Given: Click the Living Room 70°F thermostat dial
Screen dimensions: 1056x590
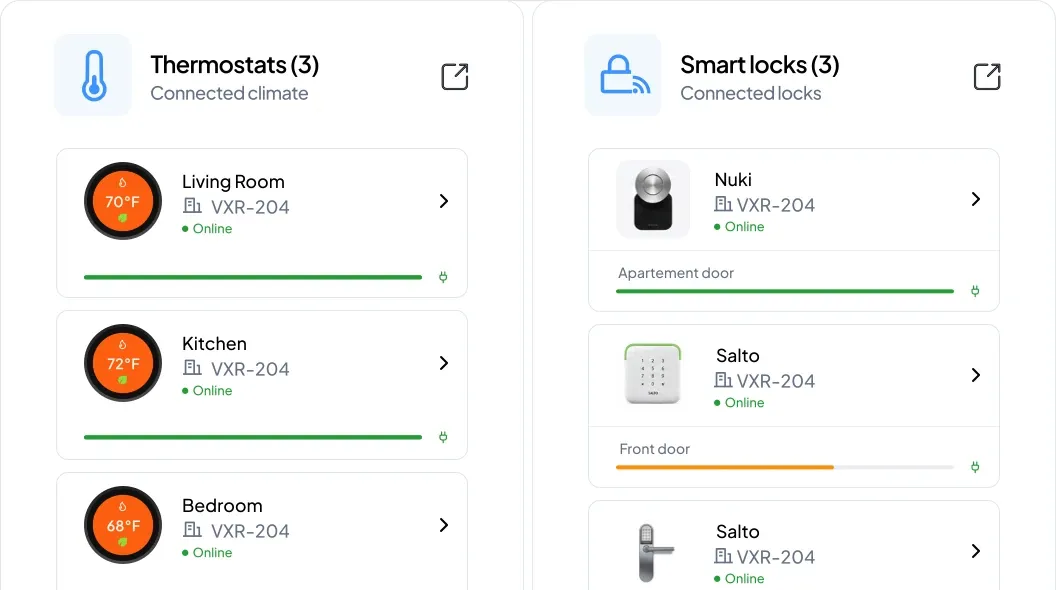Looking at the screenshot, I should click(x=123, y=201).
